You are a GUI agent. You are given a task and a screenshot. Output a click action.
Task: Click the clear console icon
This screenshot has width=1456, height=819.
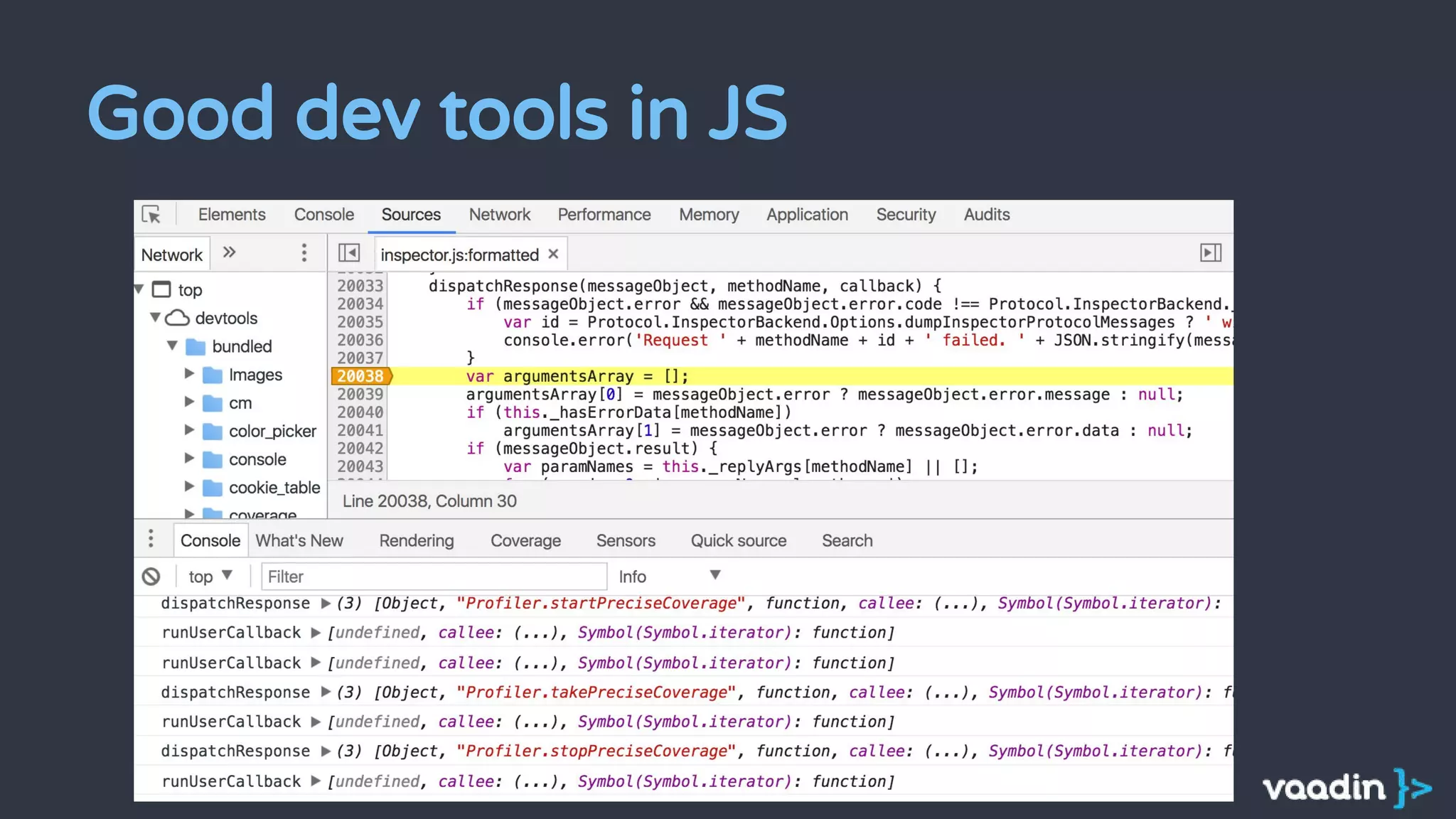pyautogui.click(x=151, y=577)
